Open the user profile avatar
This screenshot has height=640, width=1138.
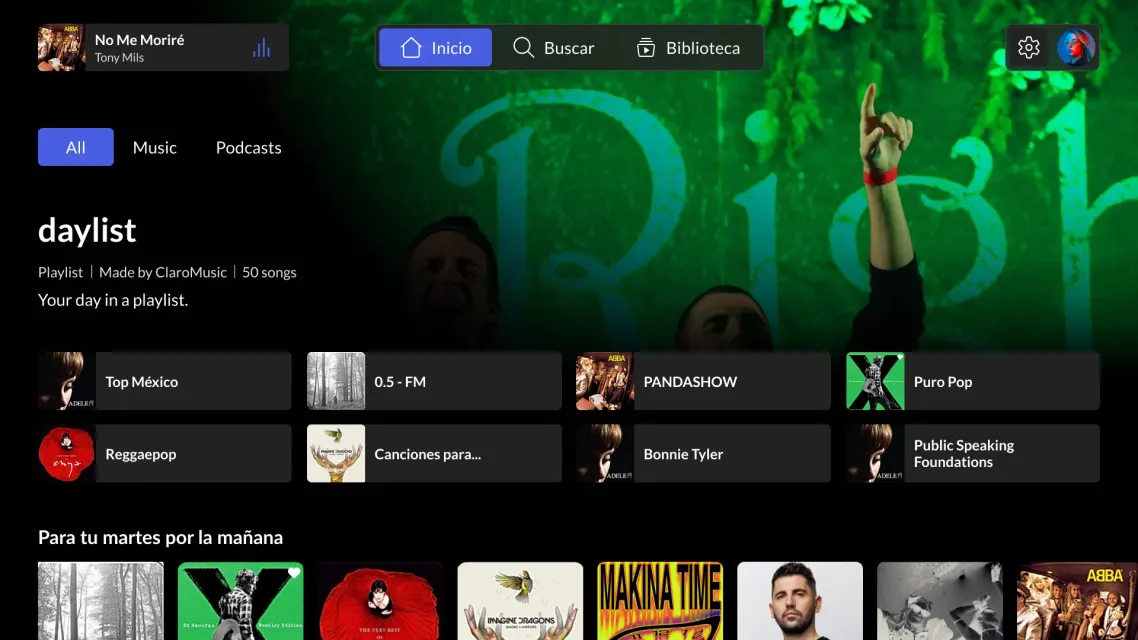1076,48
